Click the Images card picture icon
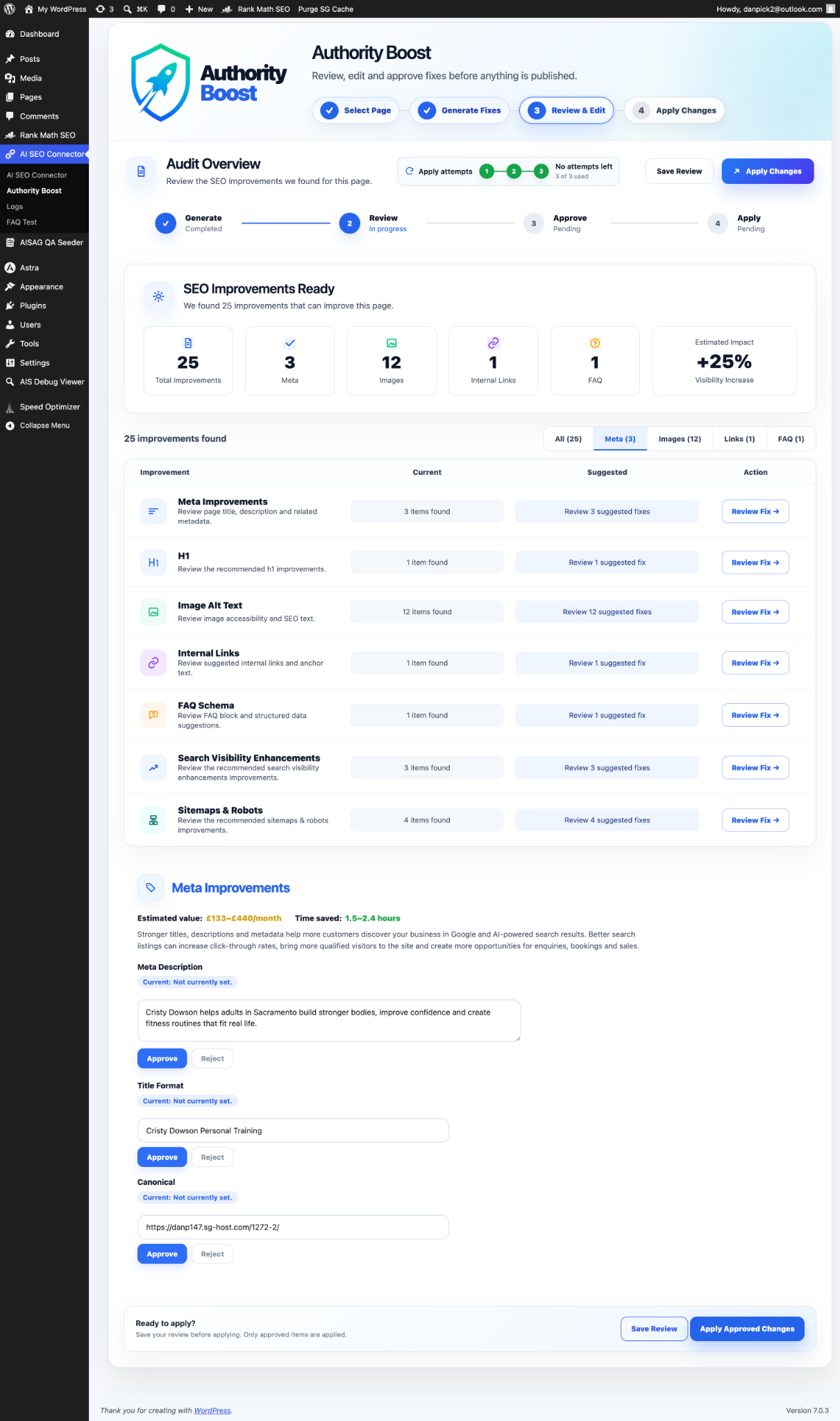The height and width of the screenshot is (1421, 840). coord(392,343)
